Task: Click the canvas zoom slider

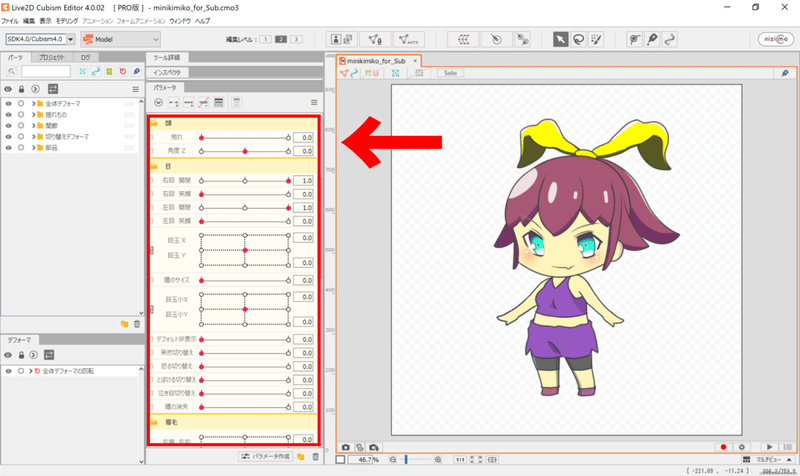Action: click(x=415, y=460)
